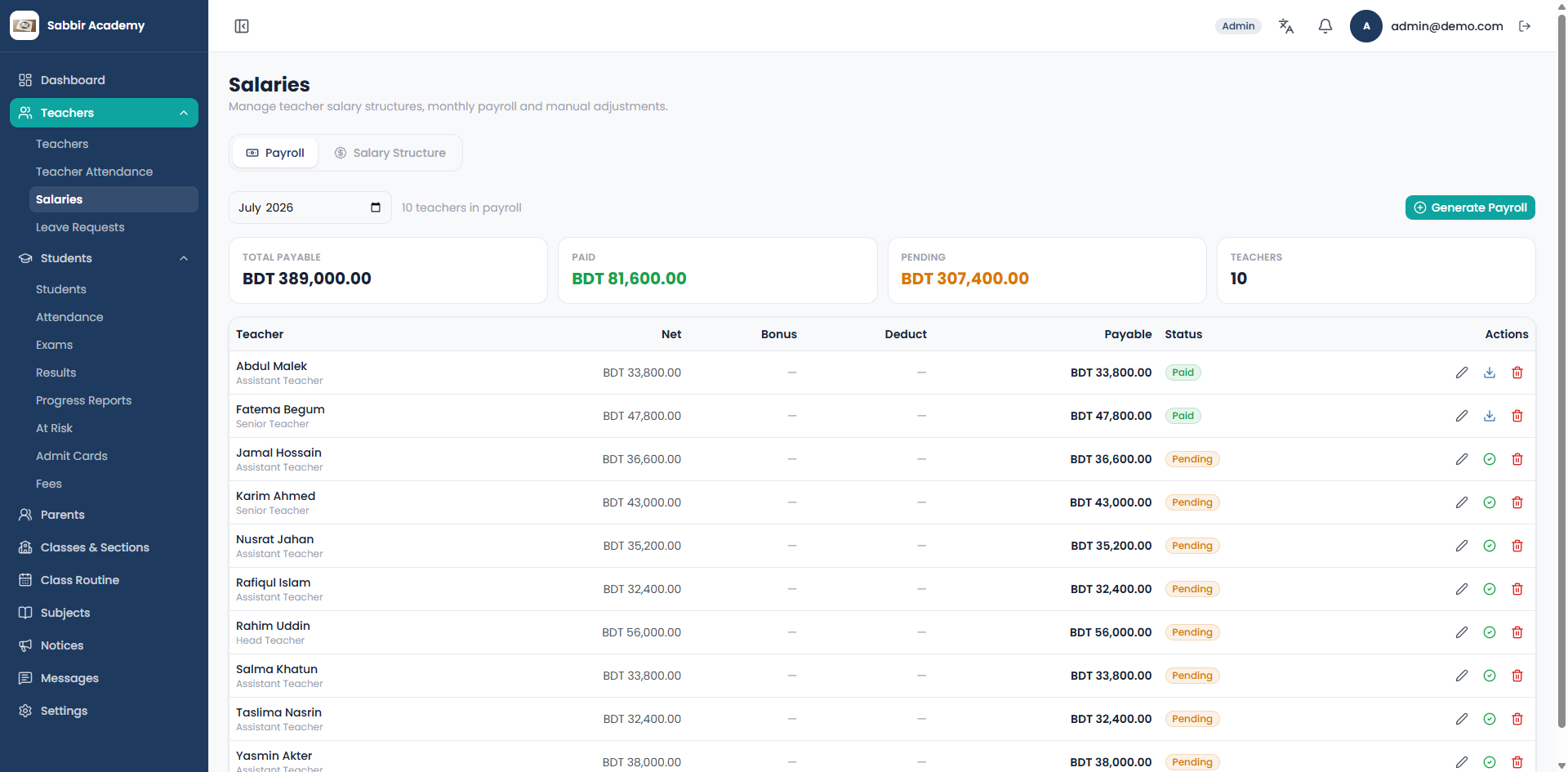Delete Jamal Hossain's payroll entry

(1517, 459)
